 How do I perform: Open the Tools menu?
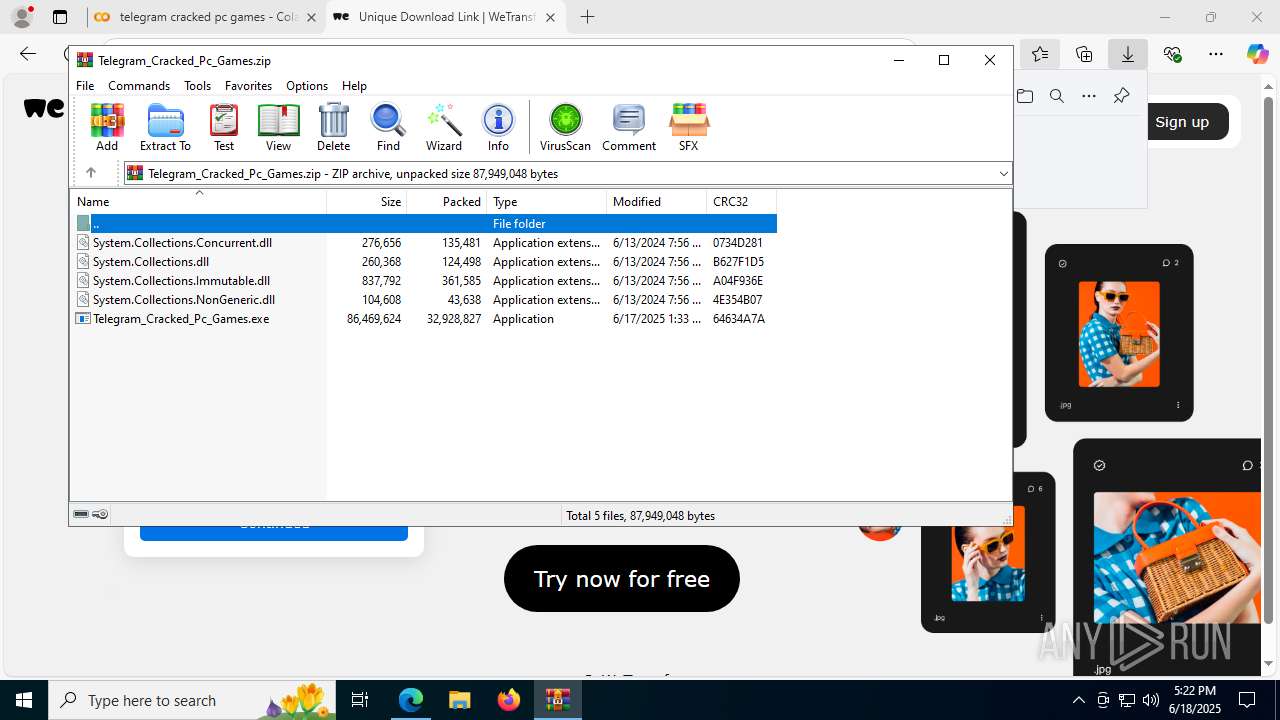tap(197, 86)
